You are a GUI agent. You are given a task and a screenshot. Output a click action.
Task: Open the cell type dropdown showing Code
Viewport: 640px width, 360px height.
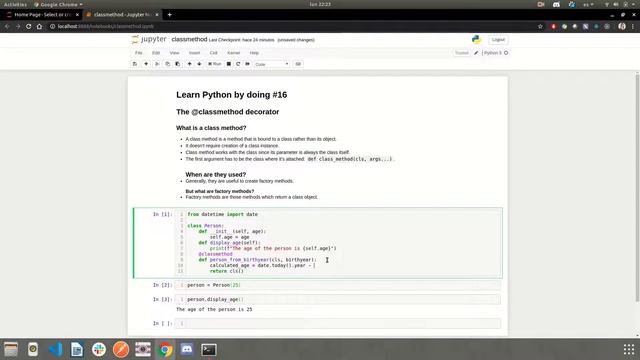pyautogui.click(x=271, y=64)
